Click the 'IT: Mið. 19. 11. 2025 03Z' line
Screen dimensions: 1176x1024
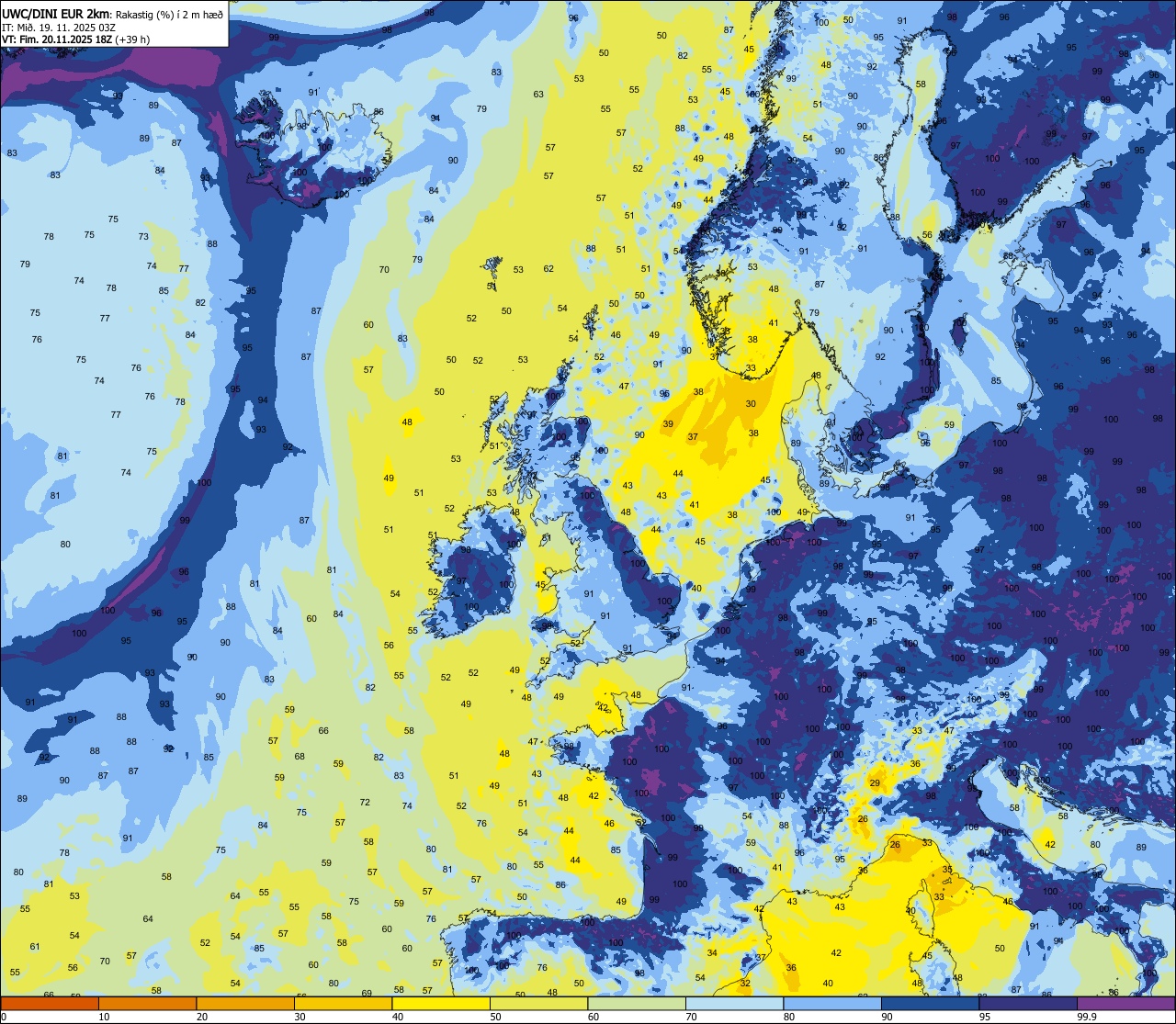[x=60, y=27]
